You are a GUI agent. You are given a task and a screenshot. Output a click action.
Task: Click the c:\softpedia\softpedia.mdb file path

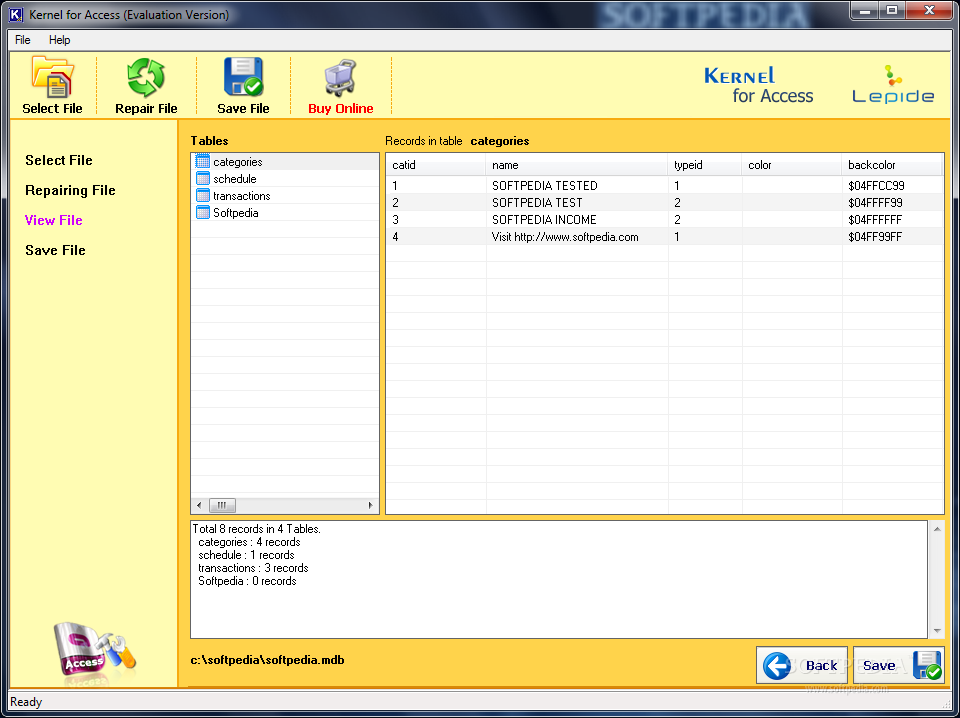pos(268,660)
